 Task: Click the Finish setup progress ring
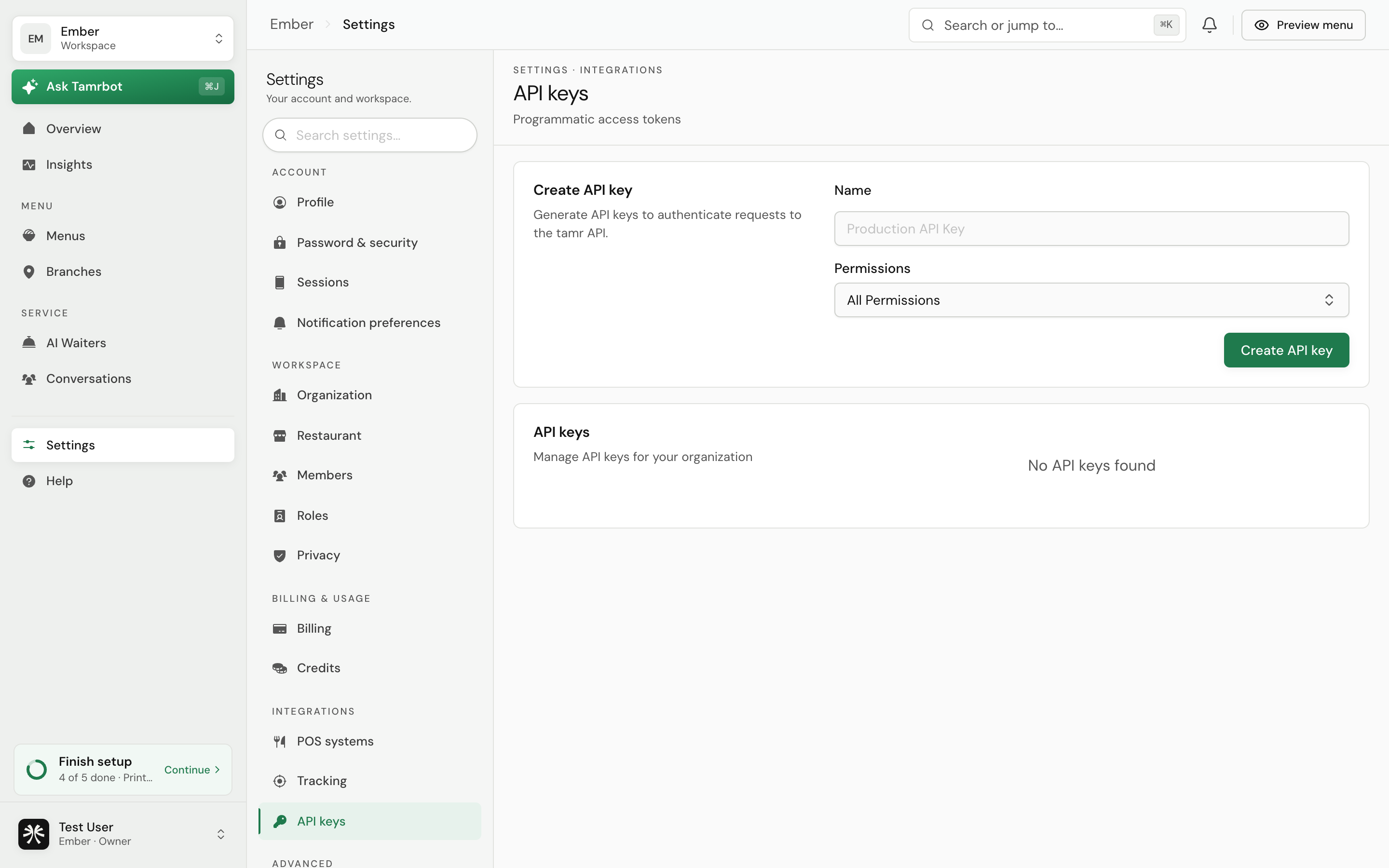coord(37,770)
